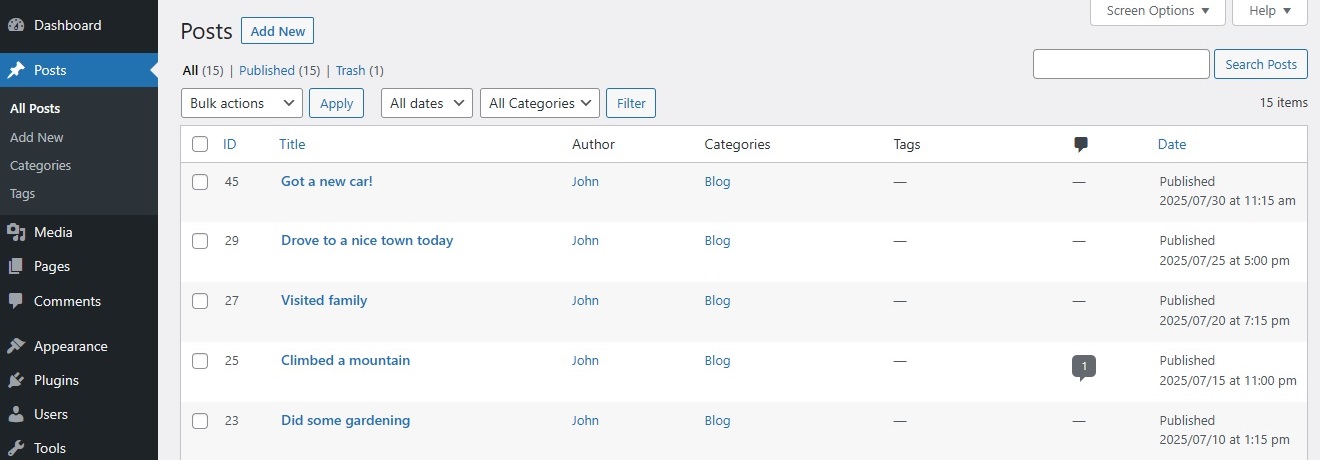Tick the select-all checkbox in table header
Image resolution: width=1320 pixels, height=460 pixels.
(200, 144)
